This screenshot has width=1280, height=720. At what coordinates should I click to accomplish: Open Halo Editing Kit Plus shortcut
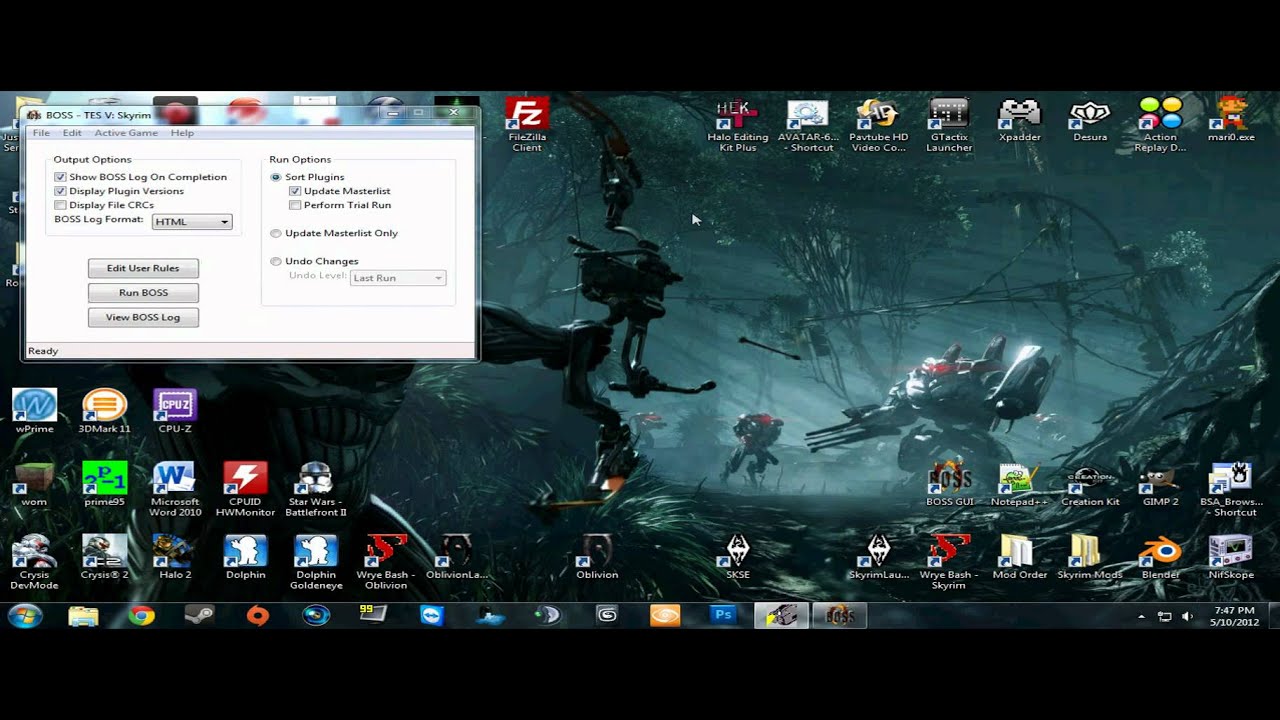point(738,124)
